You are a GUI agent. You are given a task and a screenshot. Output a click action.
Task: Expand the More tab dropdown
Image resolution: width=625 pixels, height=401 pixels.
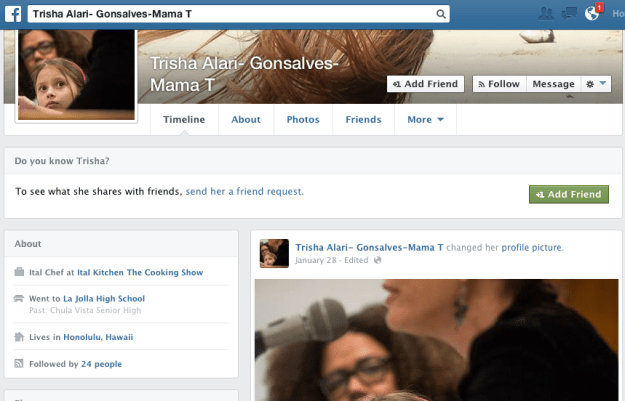pyautogui.click(x=425, y=120)
